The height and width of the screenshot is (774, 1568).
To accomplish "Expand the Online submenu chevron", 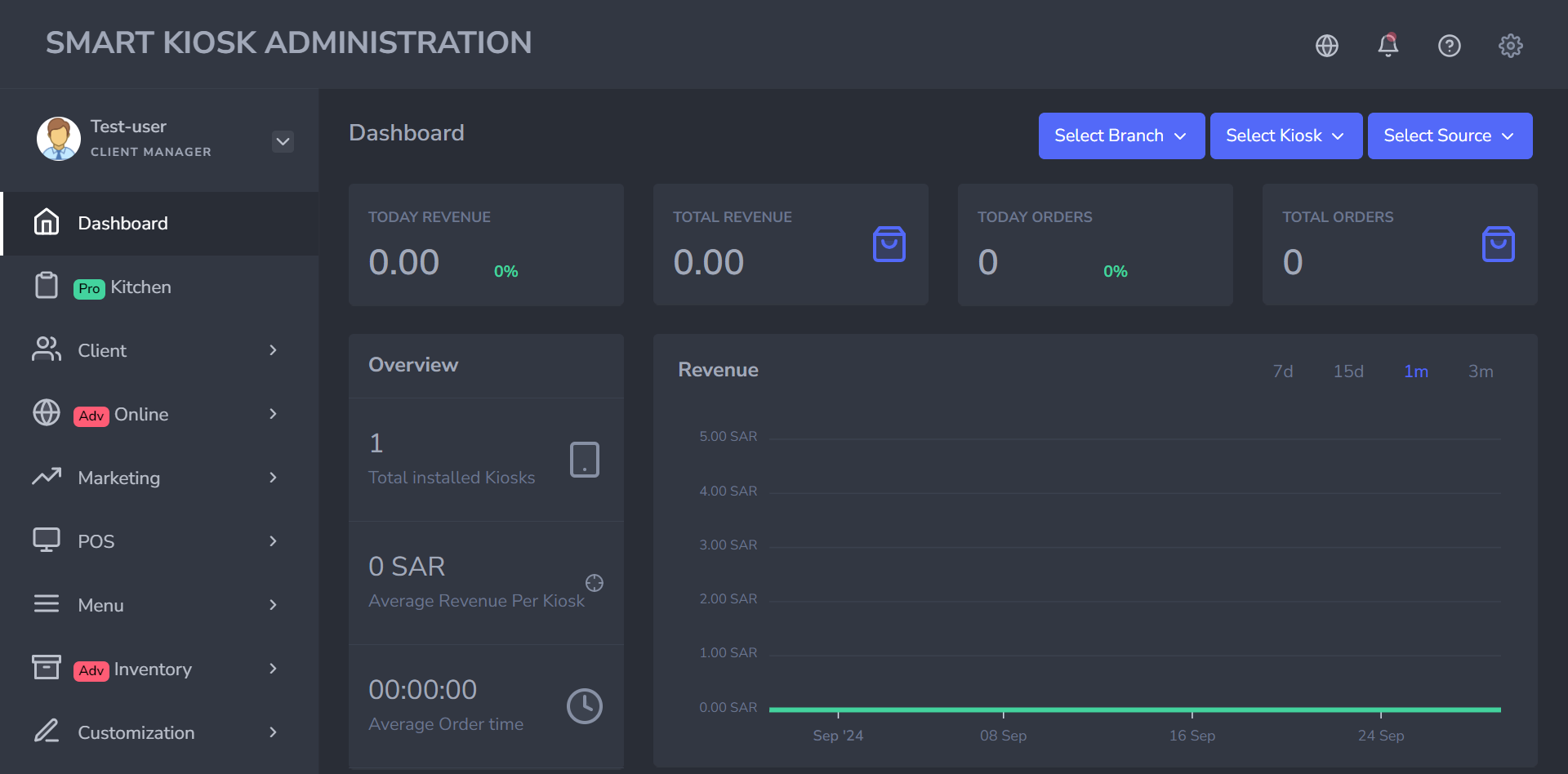I will [274, 414].
